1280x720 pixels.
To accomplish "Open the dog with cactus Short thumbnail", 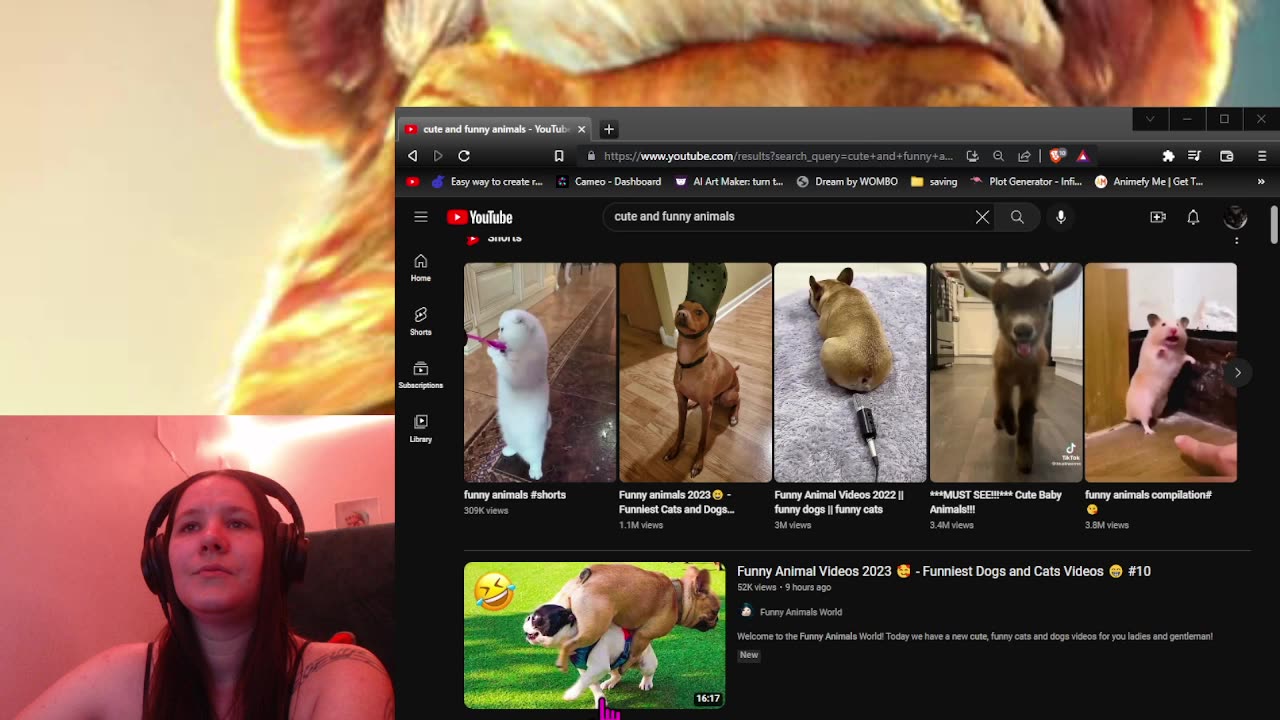I will [x=695, y=372].
